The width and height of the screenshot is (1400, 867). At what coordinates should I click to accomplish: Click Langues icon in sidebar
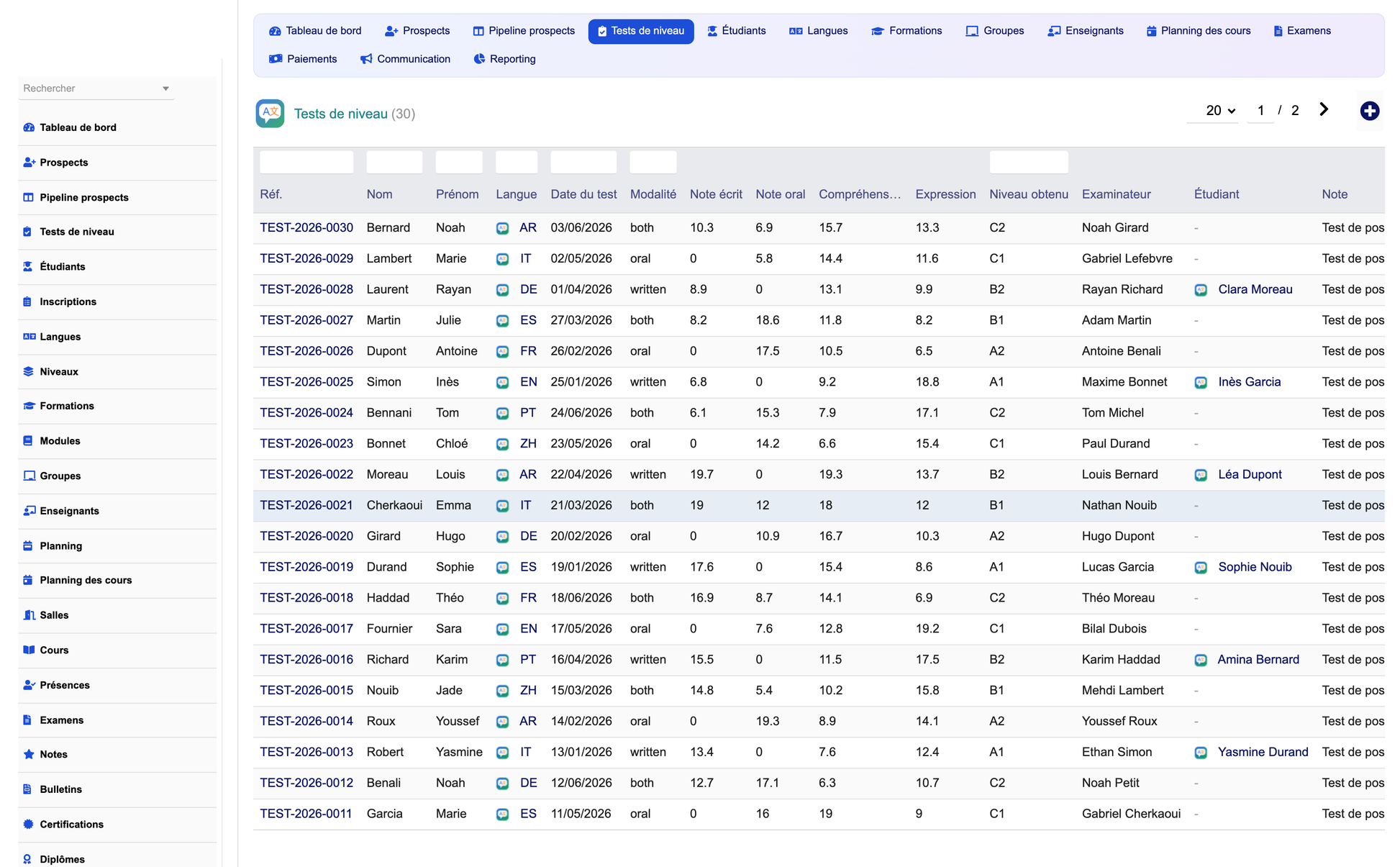[29, 337]
